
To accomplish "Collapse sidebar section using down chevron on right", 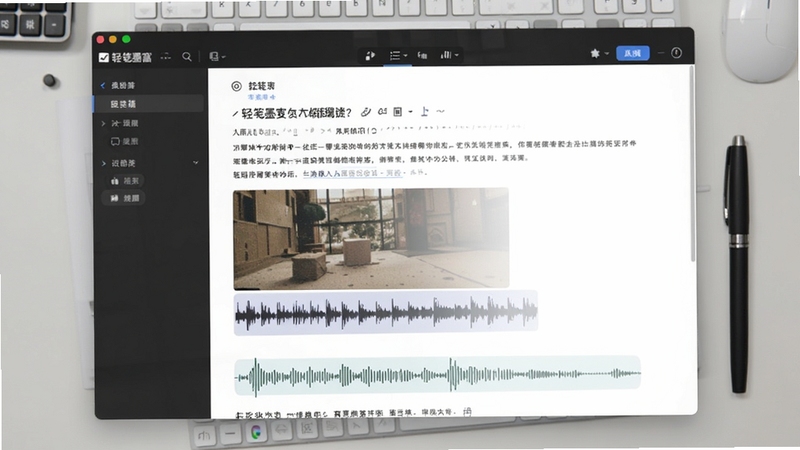I will point(195,163).
